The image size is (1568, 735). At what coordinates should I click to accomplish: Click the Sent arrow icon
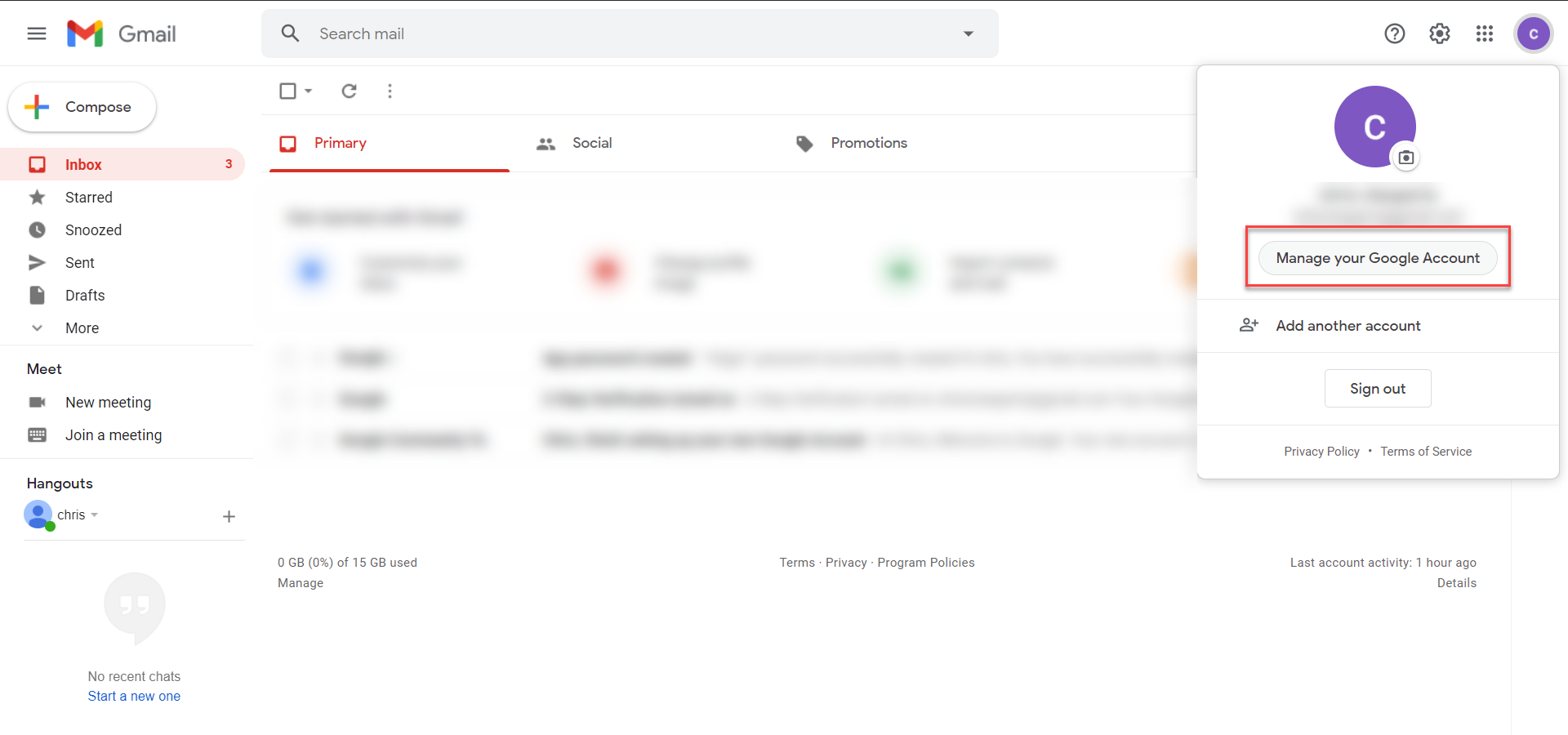(x=38, y=262)
